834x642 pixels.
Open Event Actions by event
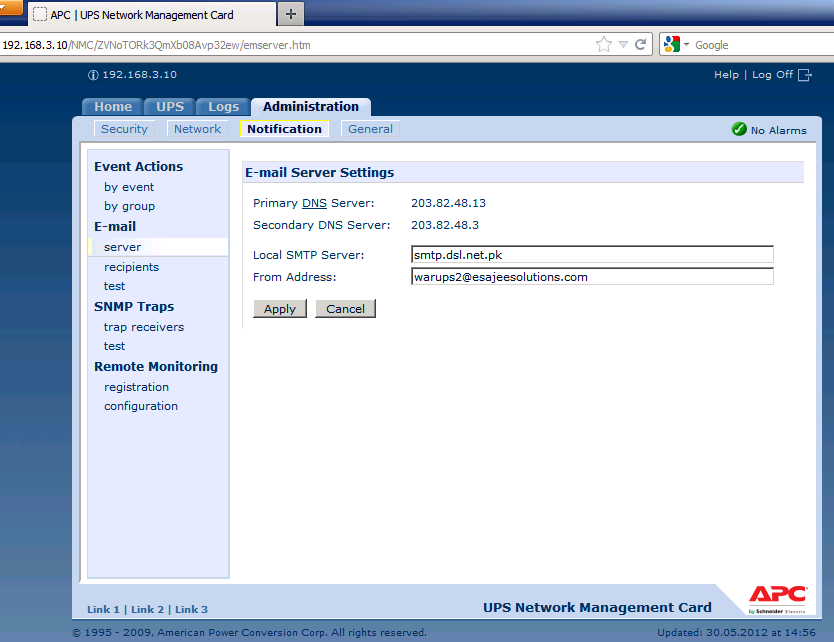point(129,187)
